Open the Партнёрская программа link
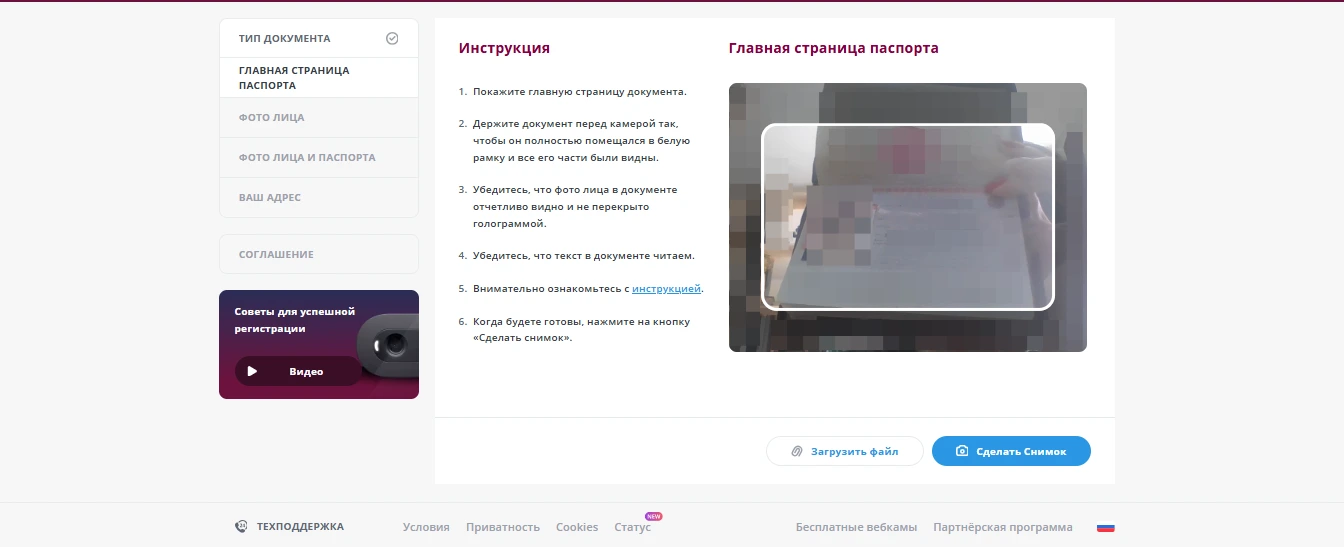Screen dimensions: 1344x547 point(1003,528)
